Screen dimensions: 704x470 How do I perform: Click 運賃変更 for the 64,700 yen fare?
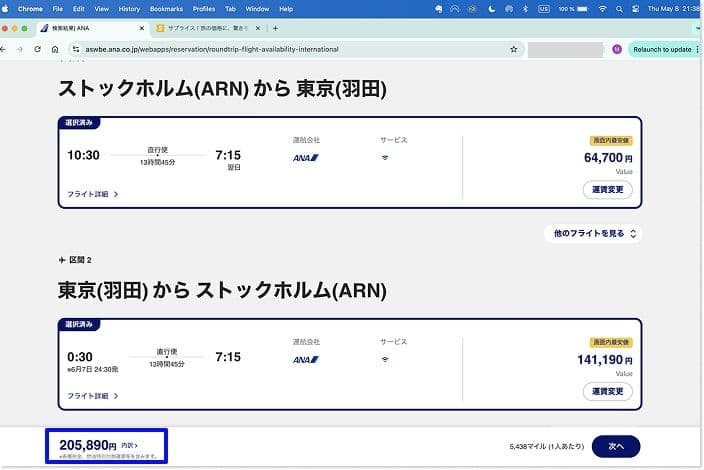click(607, 189)
